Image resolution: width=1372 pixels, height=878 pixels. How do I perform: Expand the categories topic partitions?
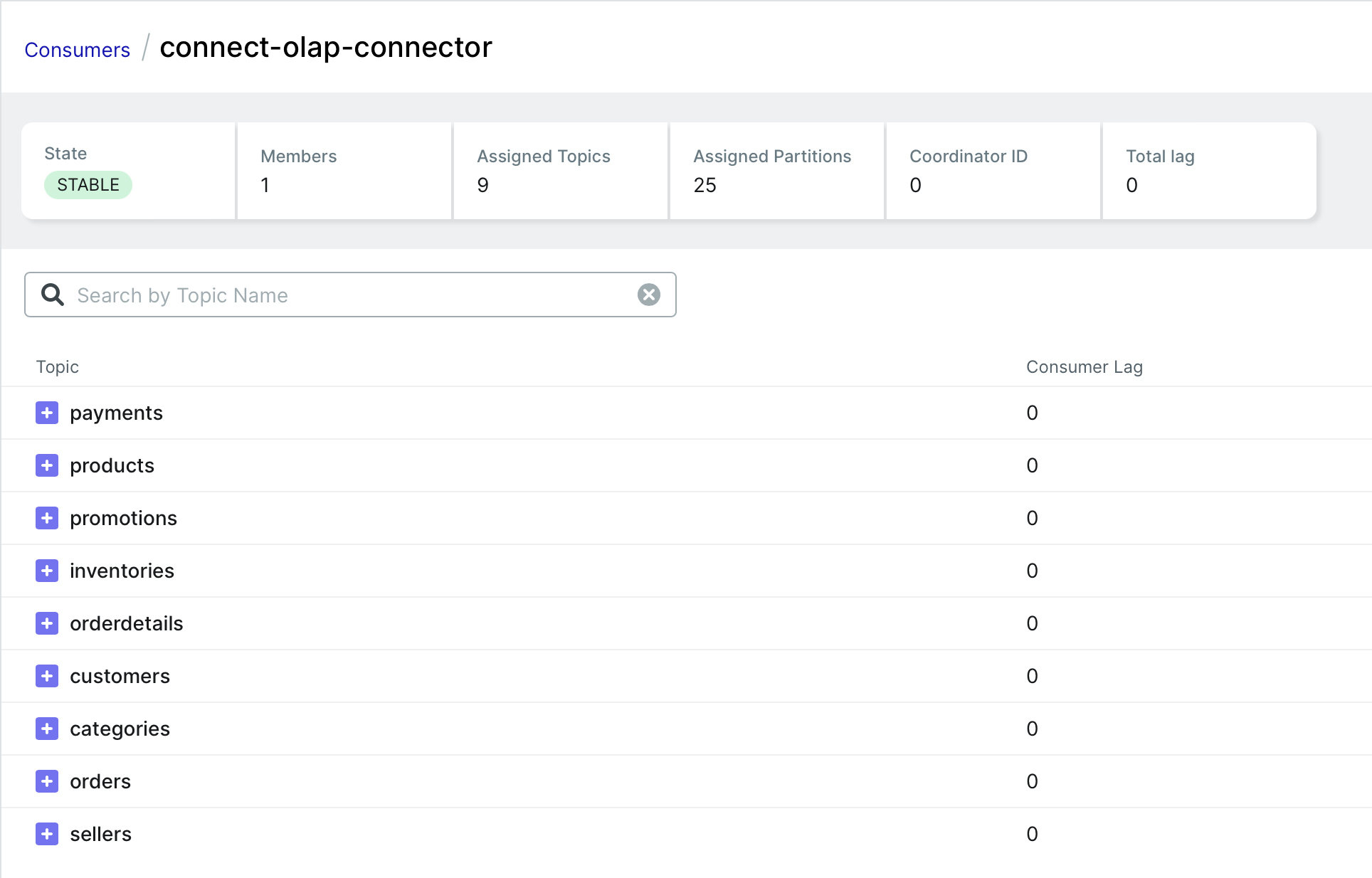tap(47, 729)
